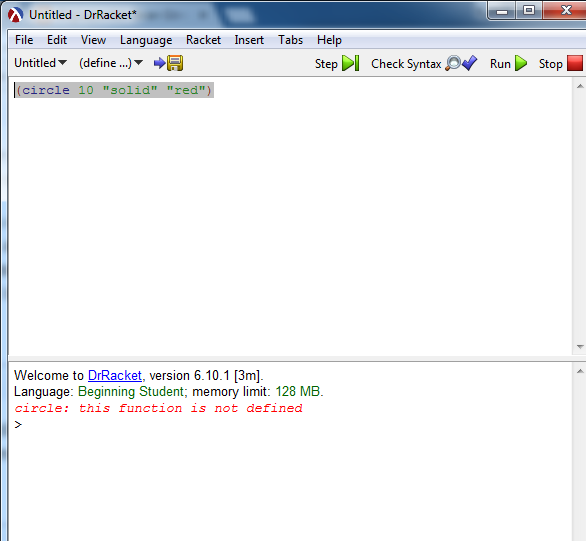The height and width of the screenshot is (541, 586).
Task: Open the Tabs menu
Action: (x=290, y=40)
